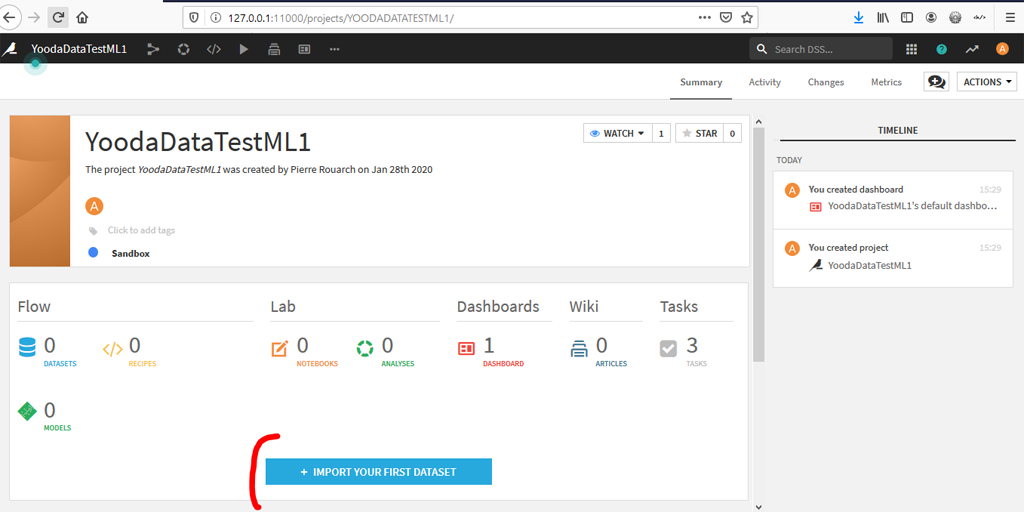The height and width of the screenshot is (512, 1024).
Task: Open the RECIPES link
Action: coord(142,364)
